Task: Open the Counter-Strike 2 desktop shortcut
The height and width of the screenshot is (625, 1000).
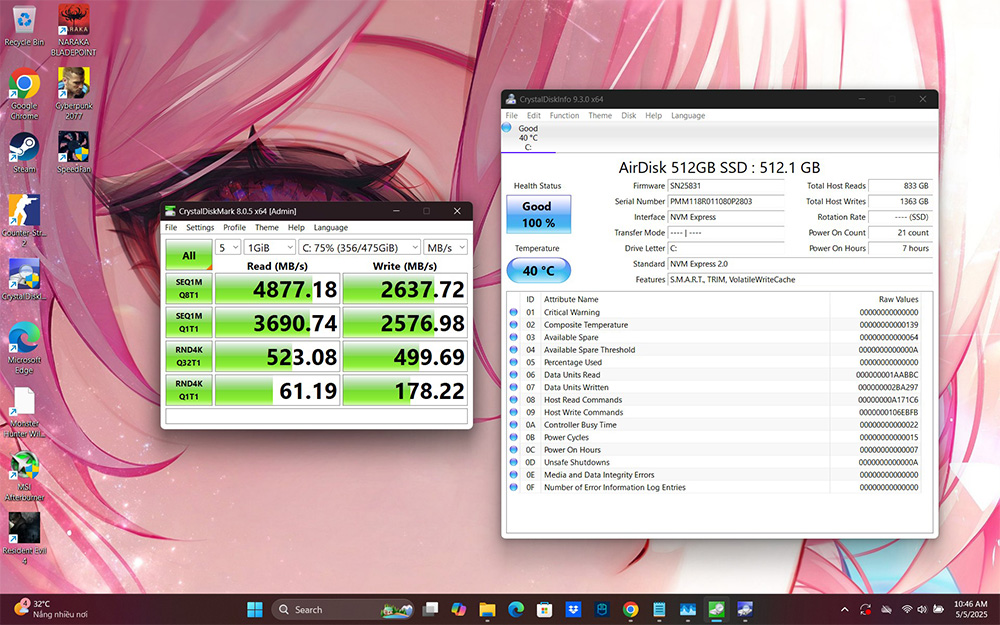Action: click(24, 221)
